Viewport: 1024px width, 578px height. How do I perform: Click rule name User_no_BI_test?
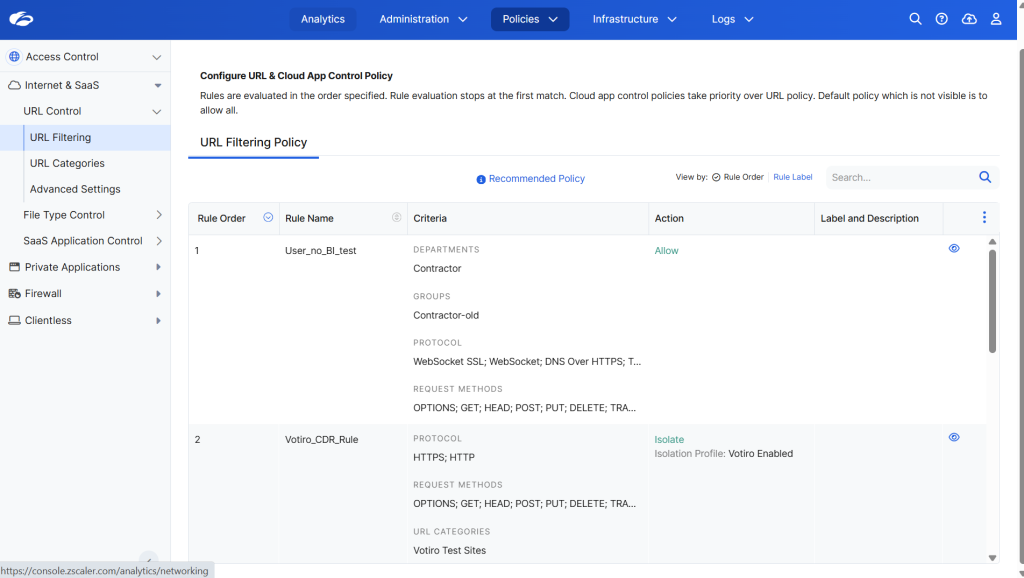point(321,251)
